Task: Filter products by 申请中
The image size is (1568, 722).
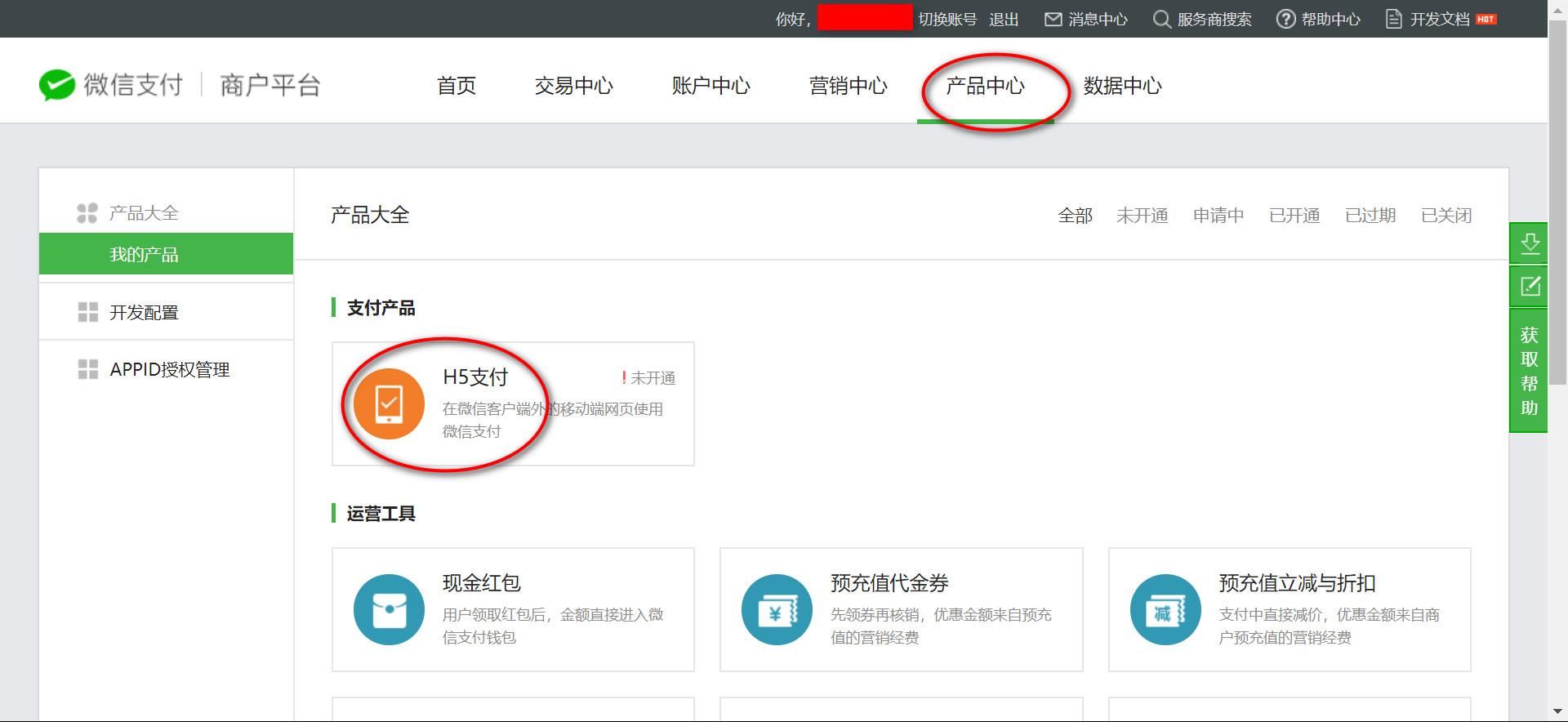Action: (x=1218, y=216)
